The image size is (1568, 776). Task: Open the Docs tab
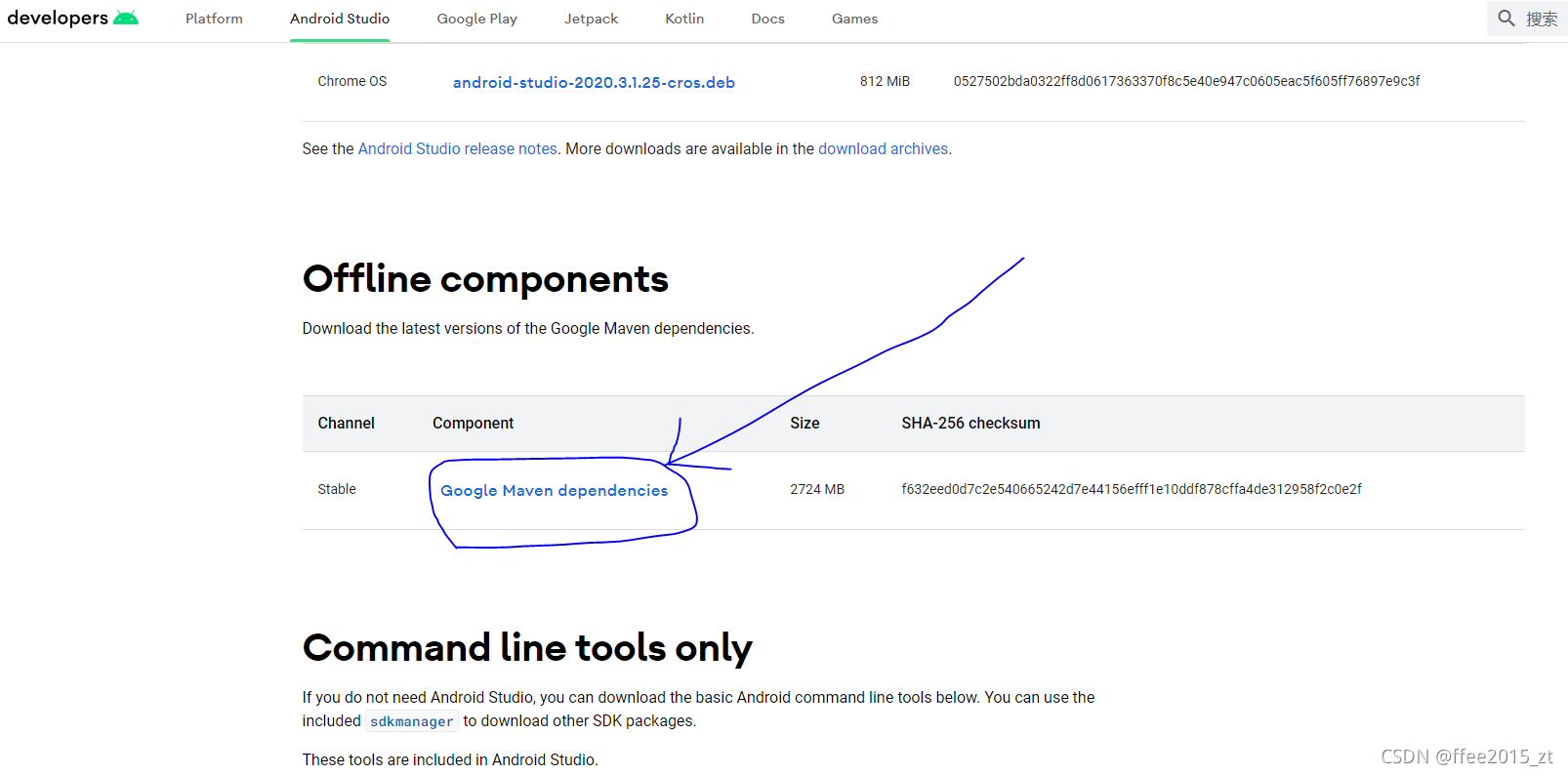click(x=767, y=19)
